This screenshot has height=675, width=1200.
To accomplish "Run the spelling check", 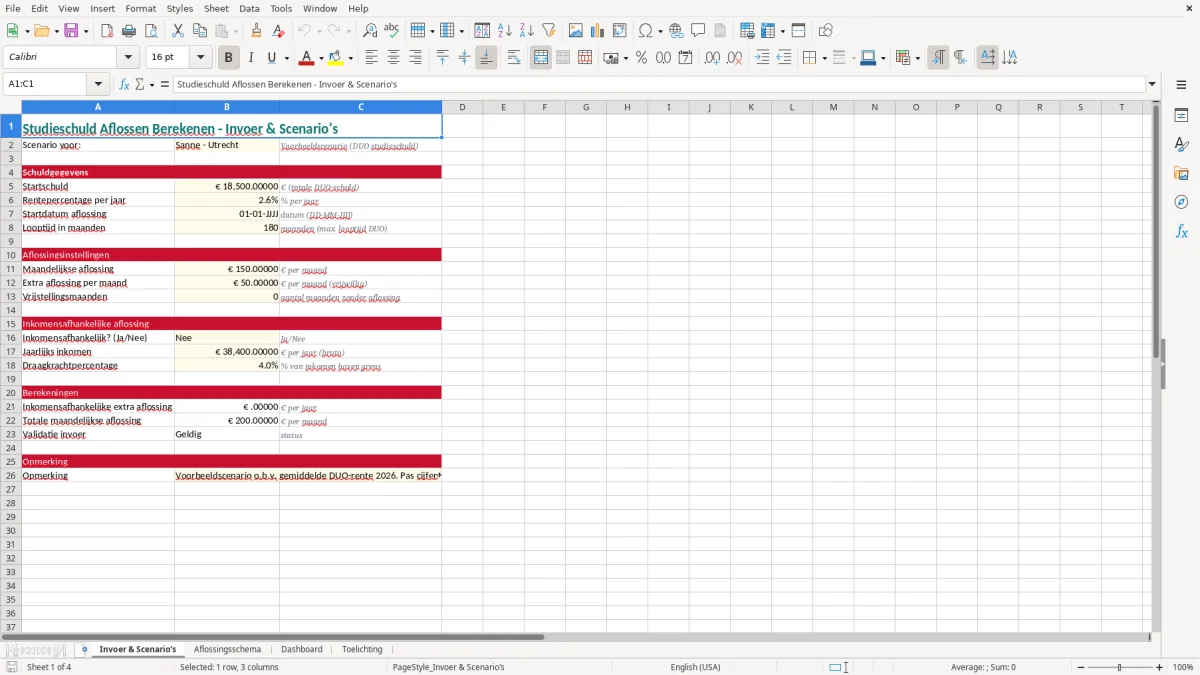I will tap(392, 31).
